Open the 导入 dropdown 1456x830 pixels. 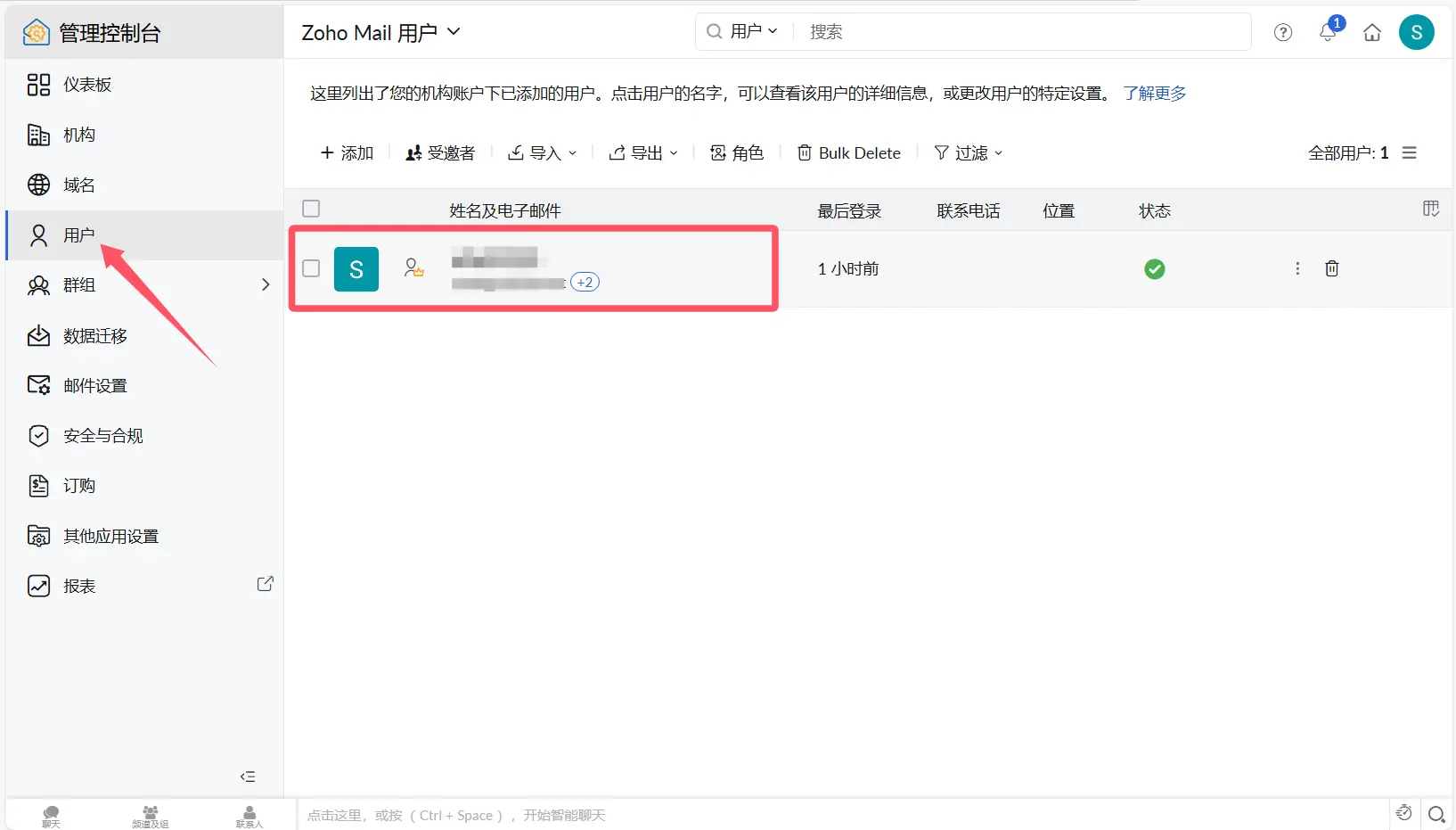point(543,153)
